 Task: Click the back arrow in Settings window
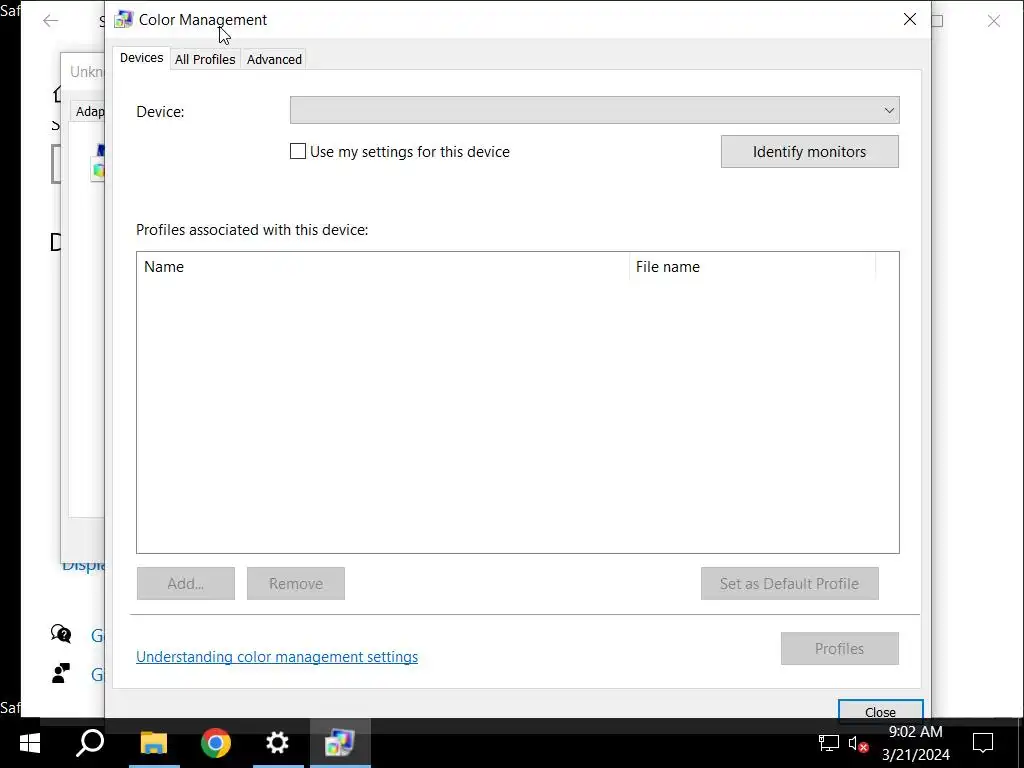point(50,21)
